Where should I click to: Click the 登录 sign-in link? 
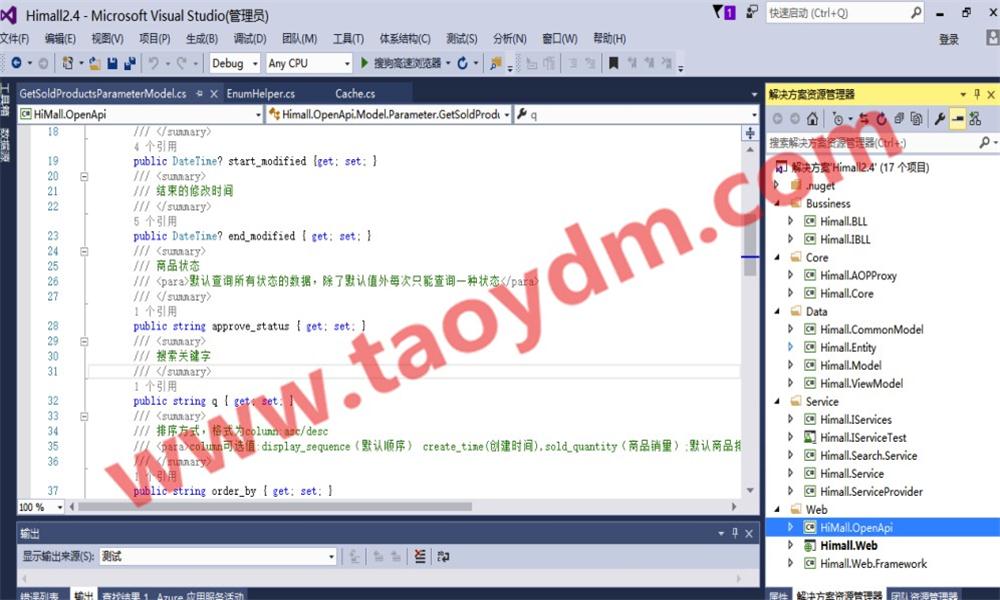point(949,40)
